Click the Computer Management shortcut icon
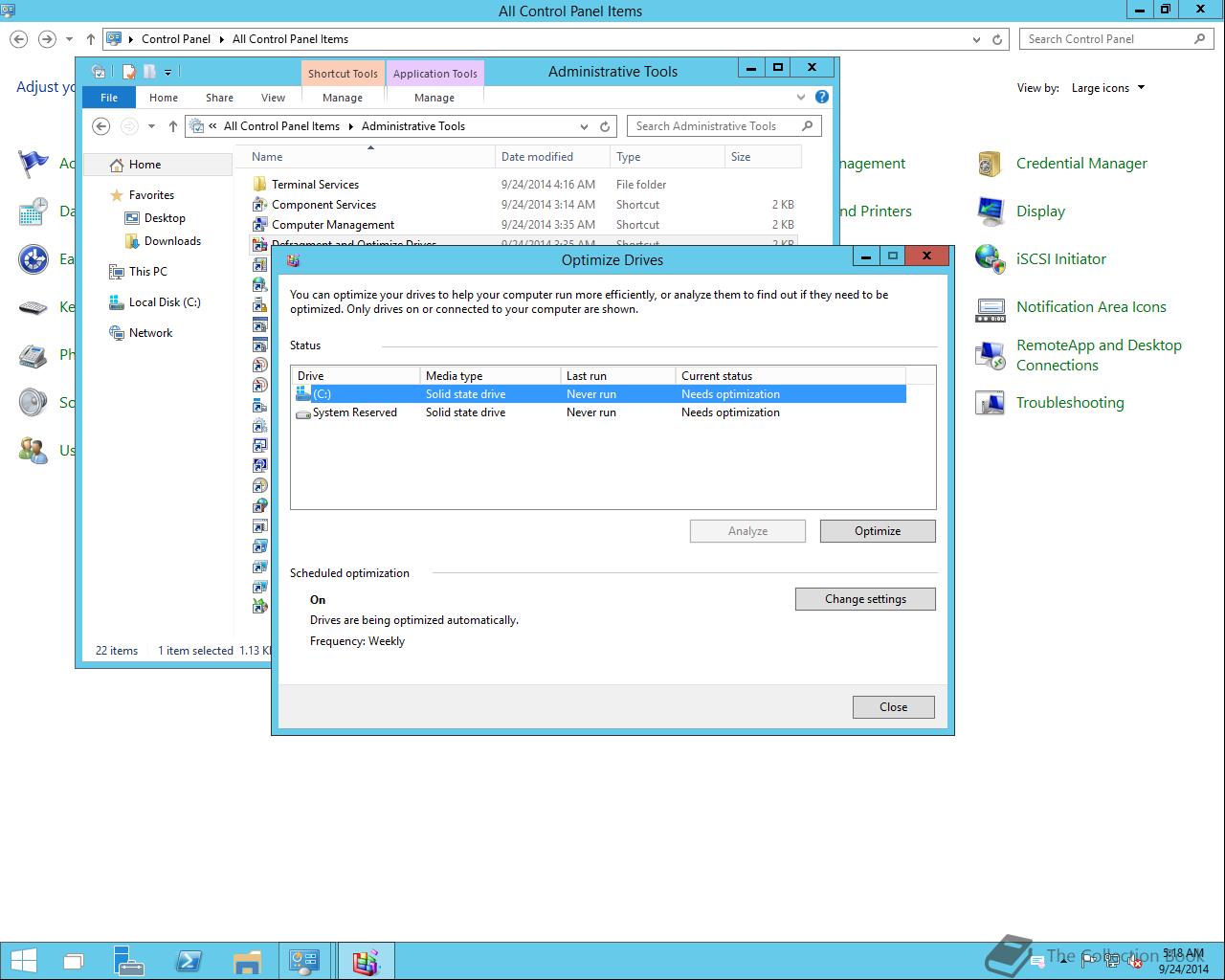The image size is (1225, 980). coord(259,225)
